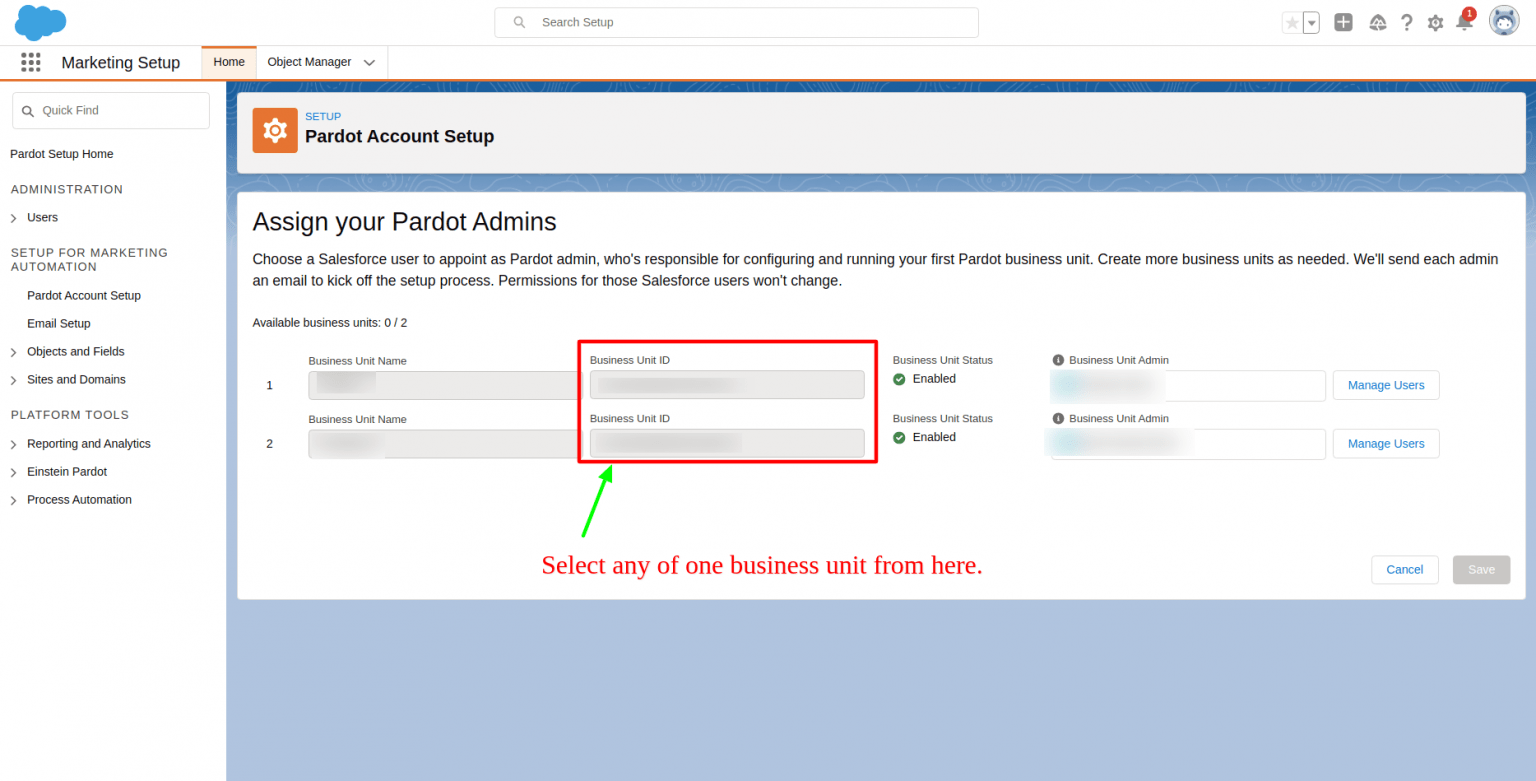This screenshot has width=1536, height=781.
Task: Click the Business Unit Admin field in row 2
Action: pos(1188,444)
